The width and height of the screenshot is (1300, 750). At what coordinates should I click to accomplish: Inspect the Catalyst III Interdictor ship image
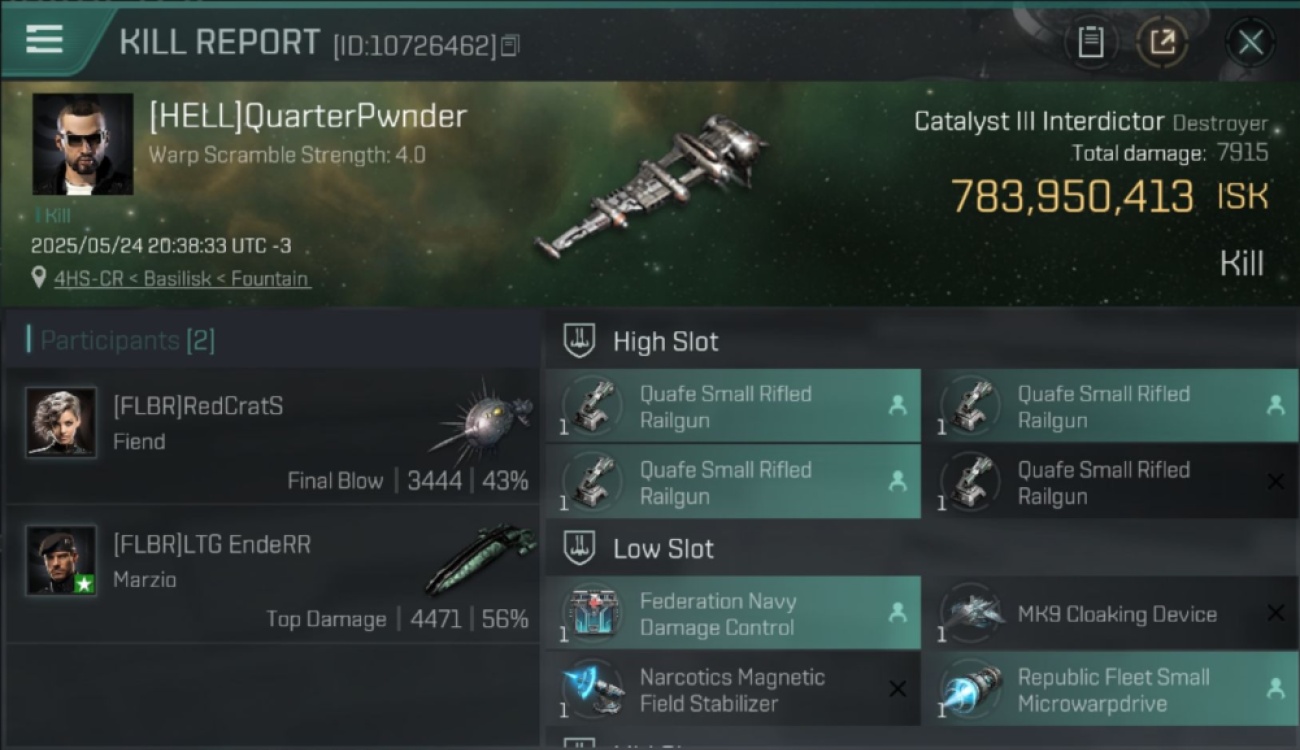click(x=651, y=186)
